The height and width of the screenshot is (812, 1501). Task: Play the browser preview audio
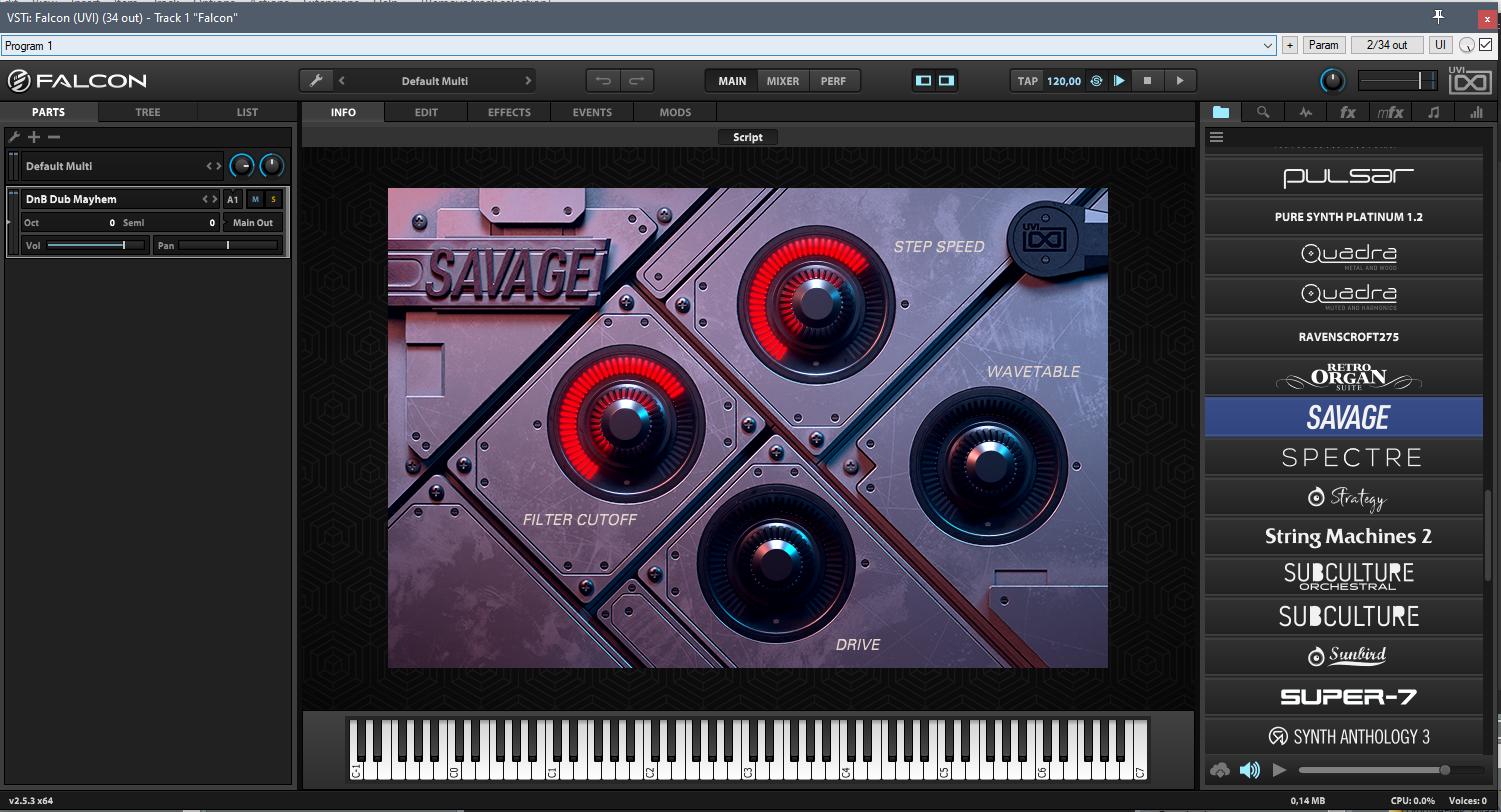click(x=1279, y=770)
